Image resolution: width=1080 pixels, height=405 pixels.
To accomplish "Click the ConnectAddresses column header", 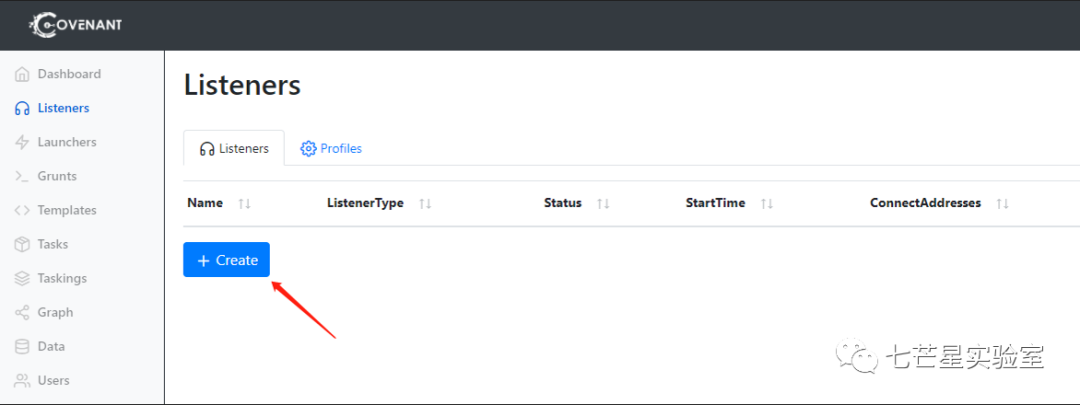I will pos(926,203).
